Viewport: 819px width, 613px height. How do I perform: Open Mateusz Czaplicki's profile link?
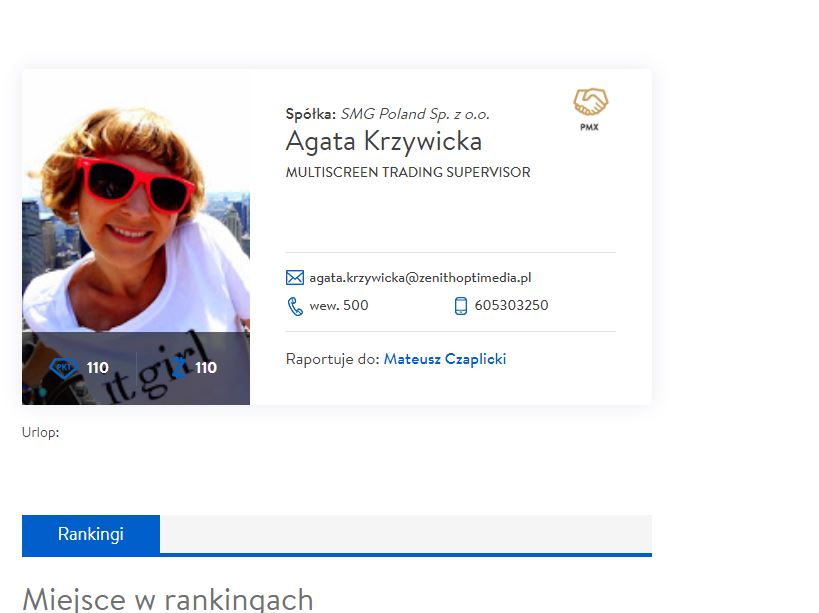pos(445,359)
